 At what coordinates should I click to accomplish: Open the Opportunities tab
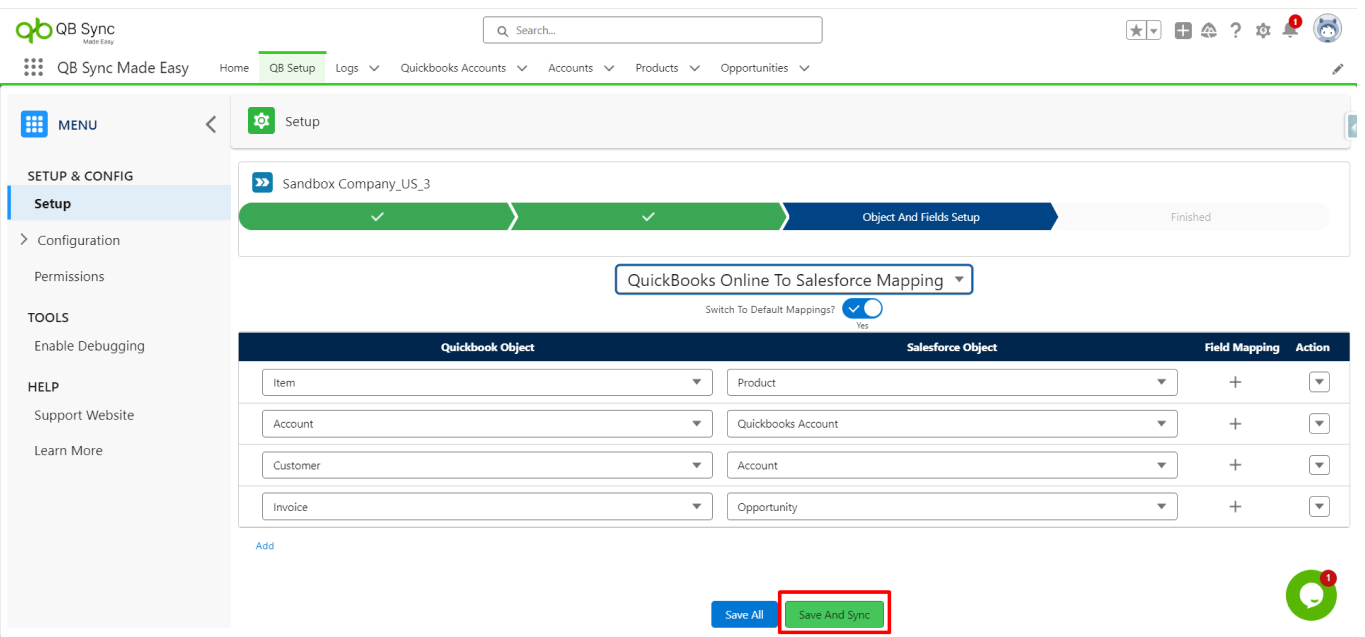[x=754, y=68]
